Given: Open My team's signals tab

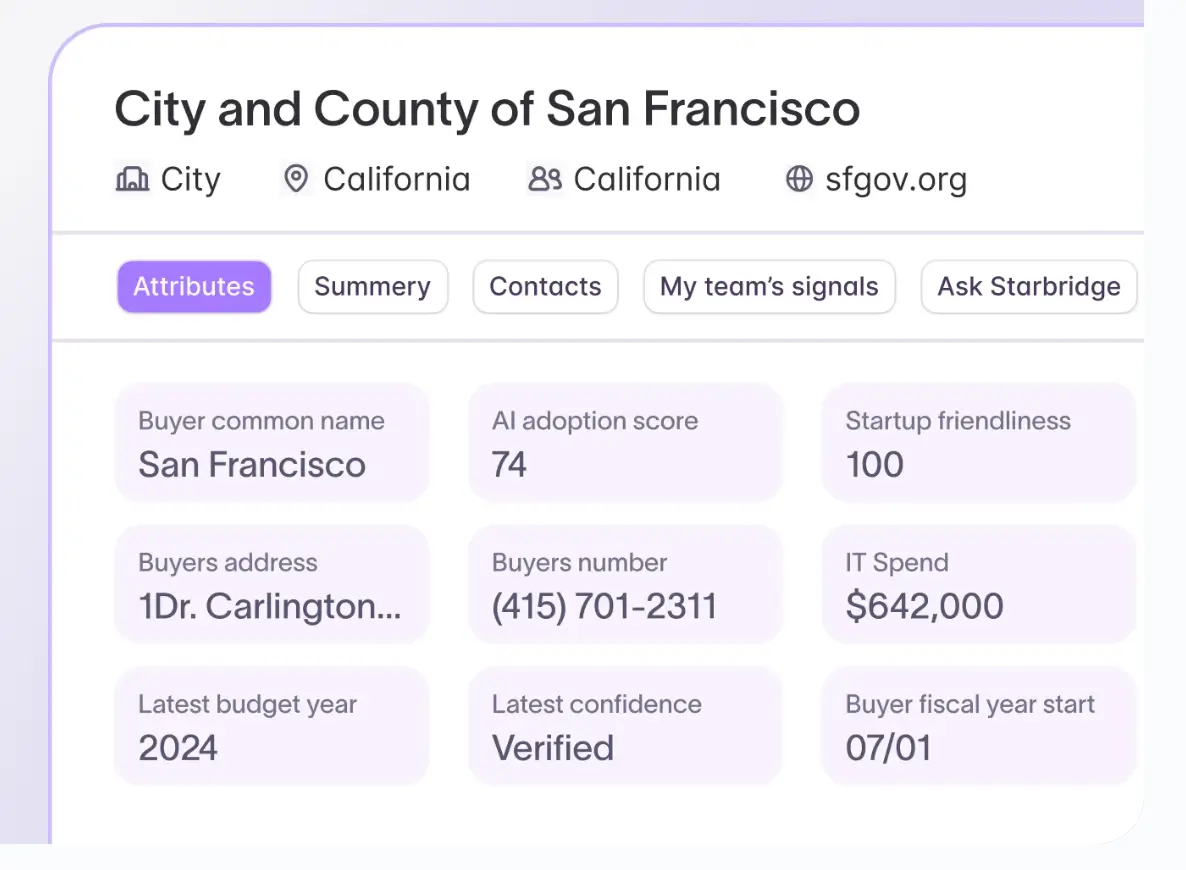Looking at the screenshot, I should pos(769,287).
